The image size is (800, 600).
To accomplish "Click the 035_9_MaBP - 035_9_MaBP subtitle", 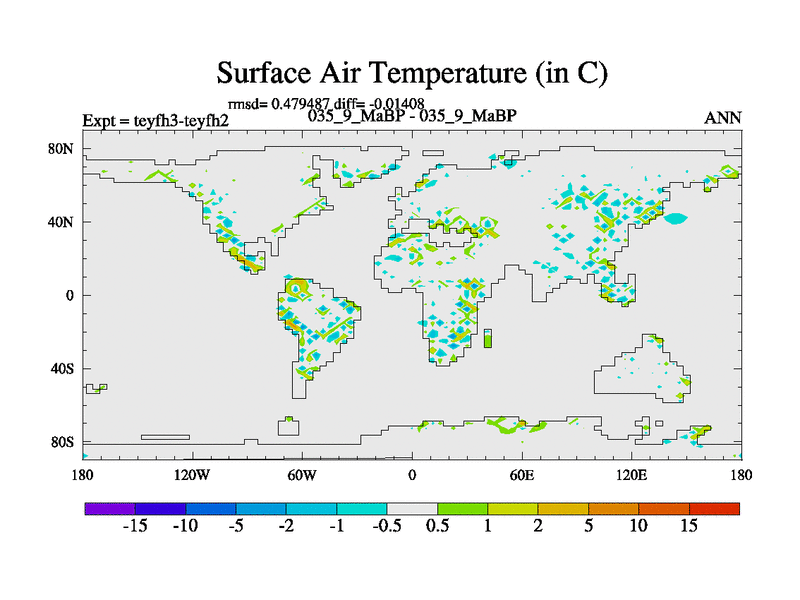I will (412, 115).
